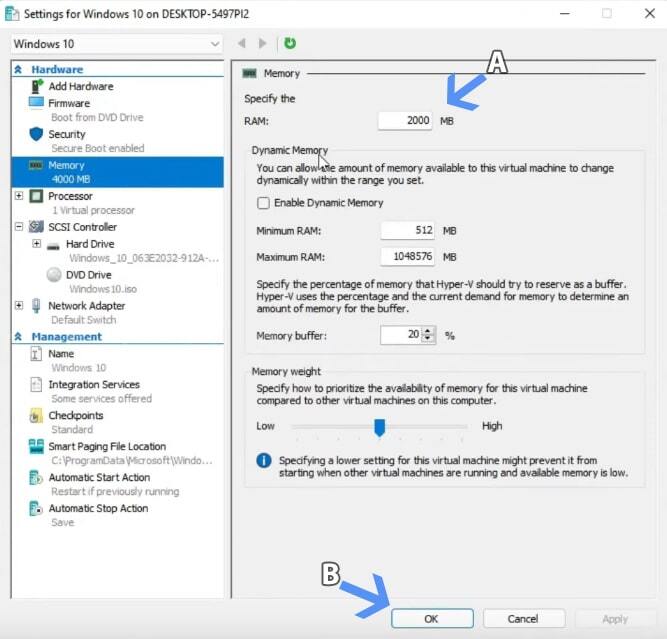Viewport: 667px width, 639px height.
Task: Select Firmware settings
Action: click(x=69, y=103)
